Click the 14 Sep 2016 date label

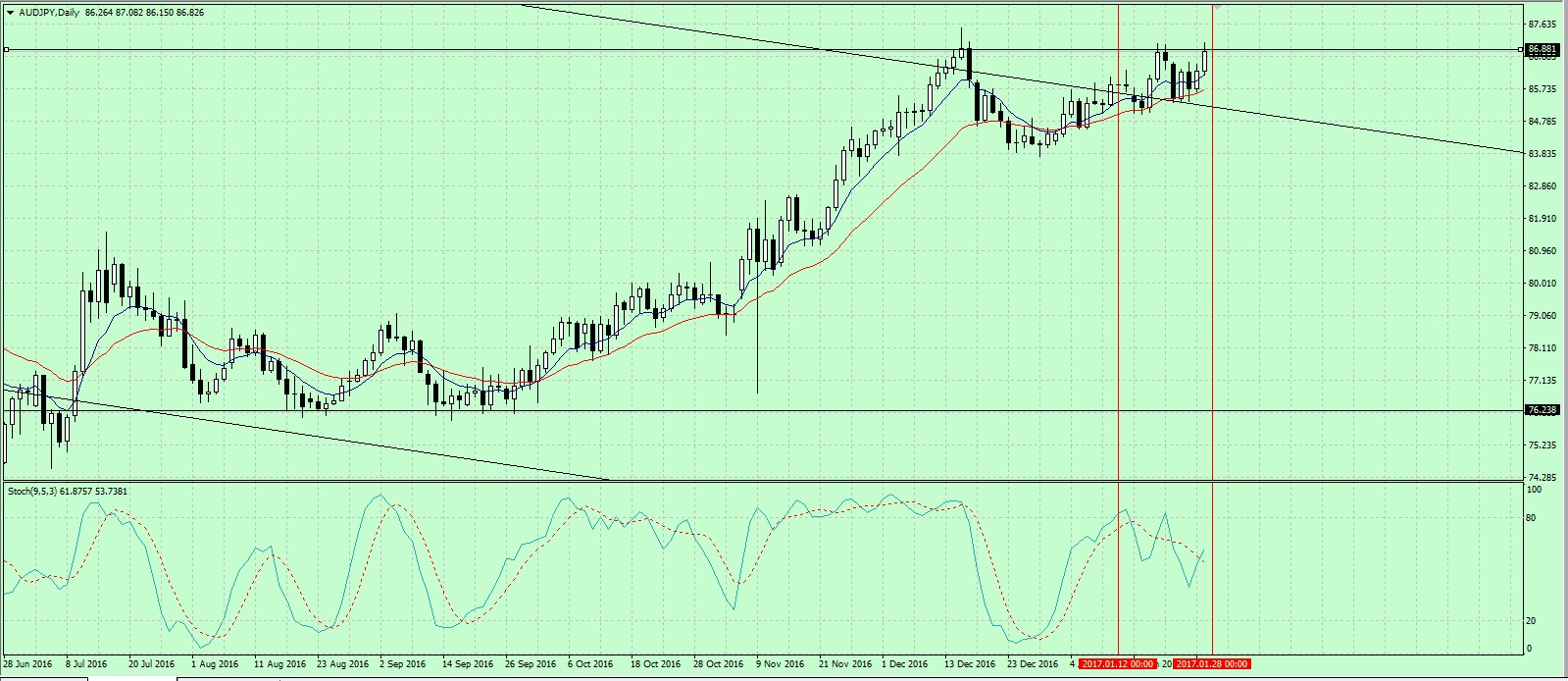tap(468, 664)
